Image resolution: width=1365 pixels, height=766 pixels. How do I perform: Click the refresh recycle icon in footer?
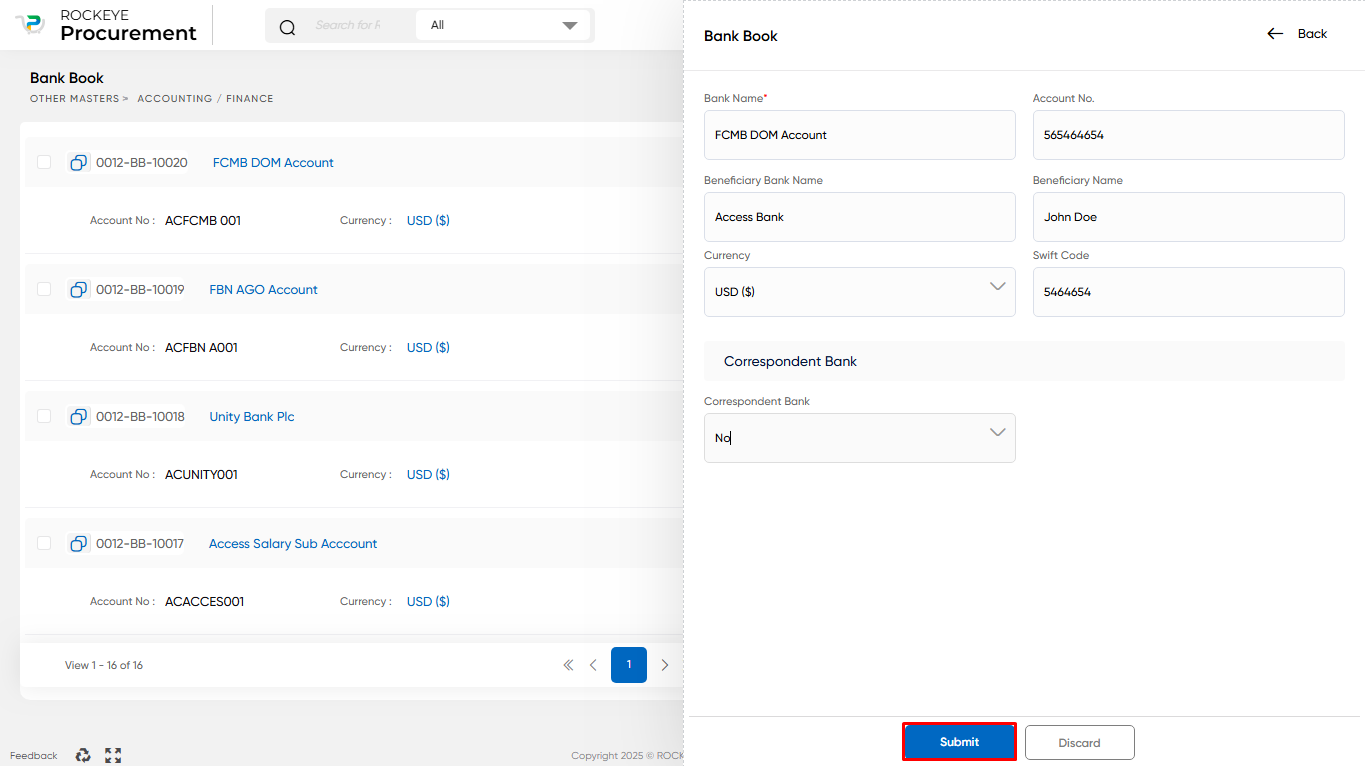click(x=83, y=755)
